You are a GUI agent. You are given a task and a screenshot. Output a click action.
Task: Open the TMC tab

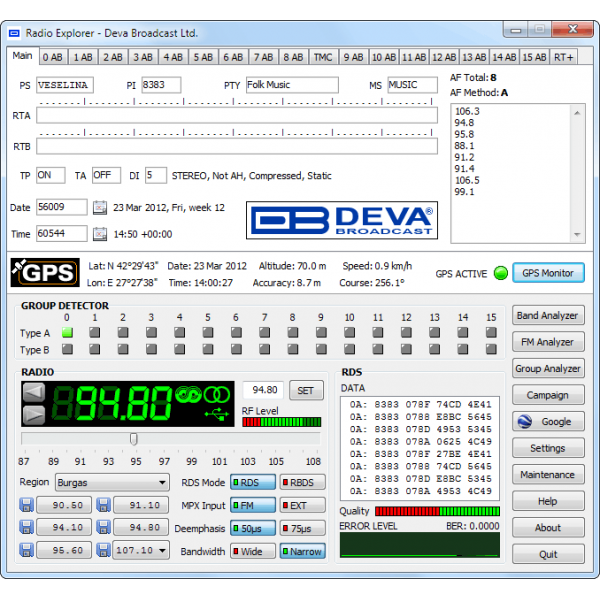[323, 57]
